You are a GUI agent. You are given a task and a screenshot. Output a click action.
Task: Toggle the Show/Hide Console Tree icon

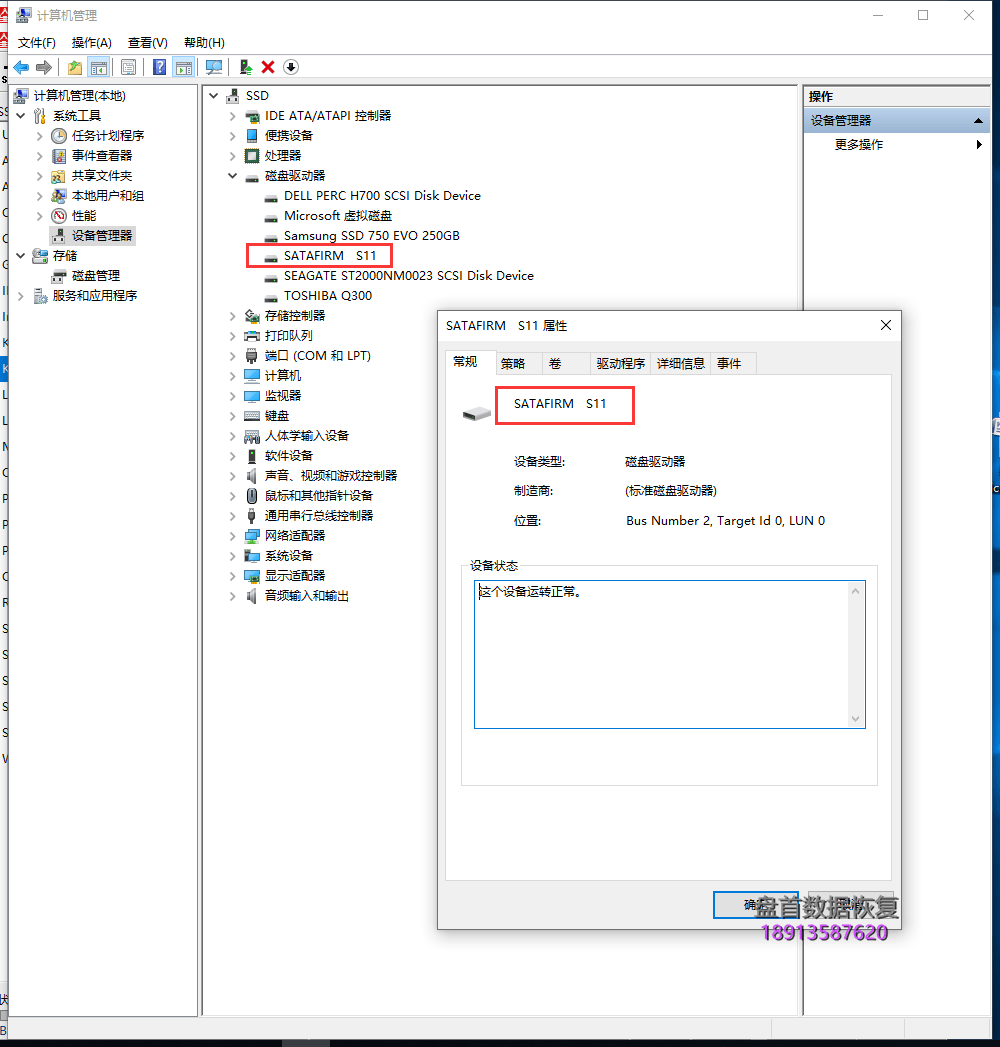click(x=99, y=67)
